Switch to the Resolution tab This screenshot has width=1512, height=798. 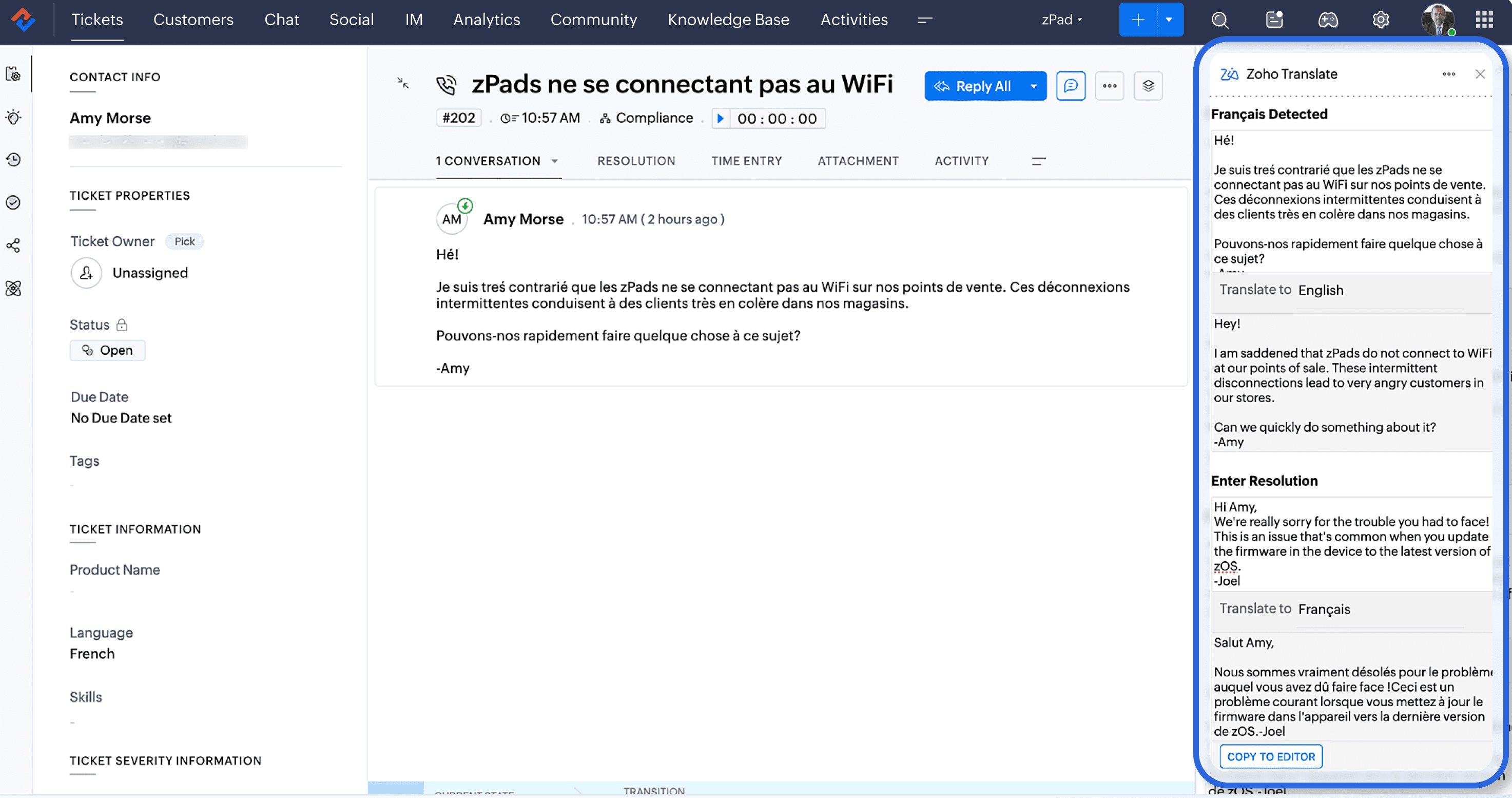point(636,161)
